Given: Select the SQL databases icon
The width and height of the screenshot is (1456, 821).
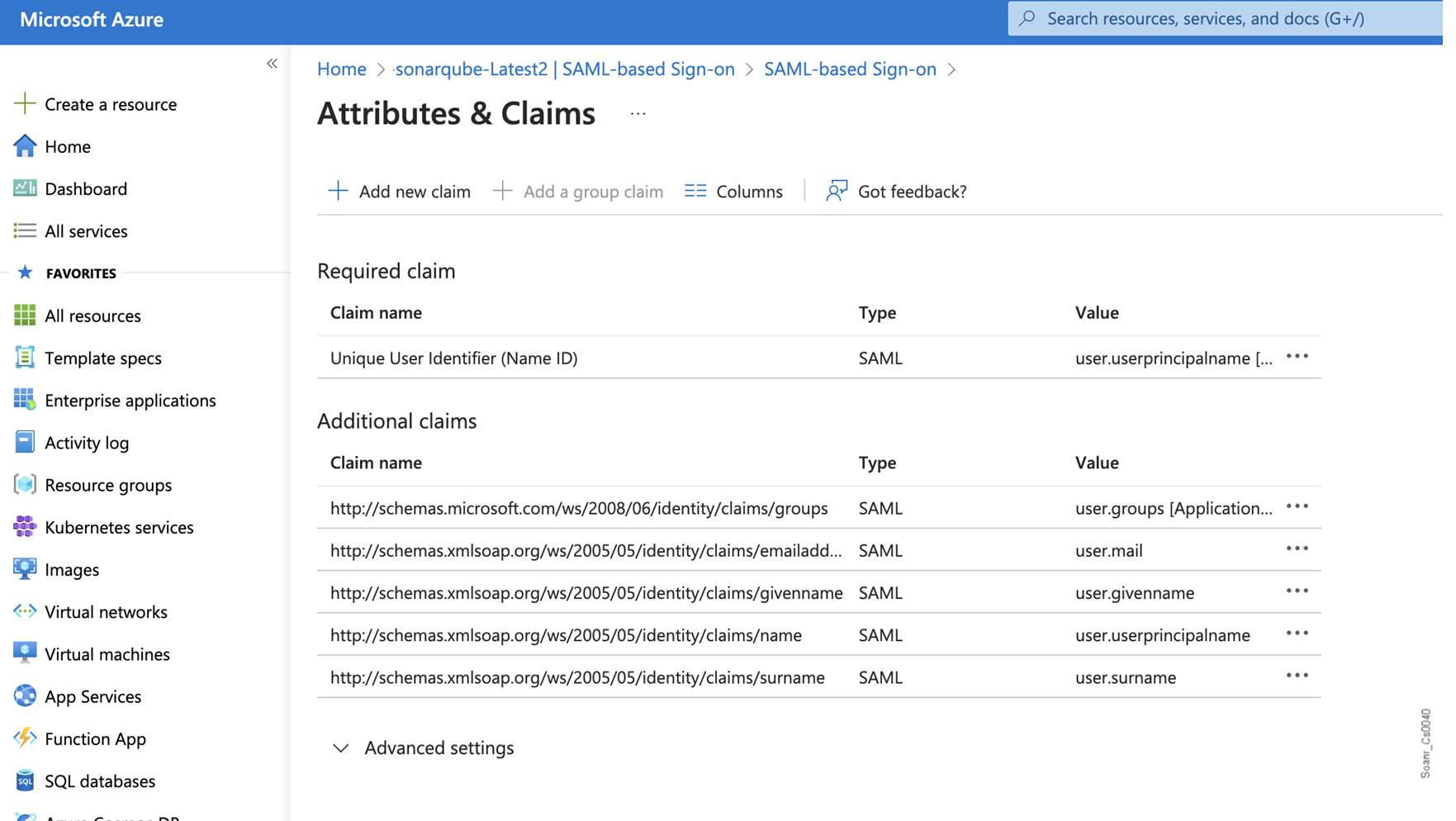Looking at the screenshot, I should click(x=25, y=781).
